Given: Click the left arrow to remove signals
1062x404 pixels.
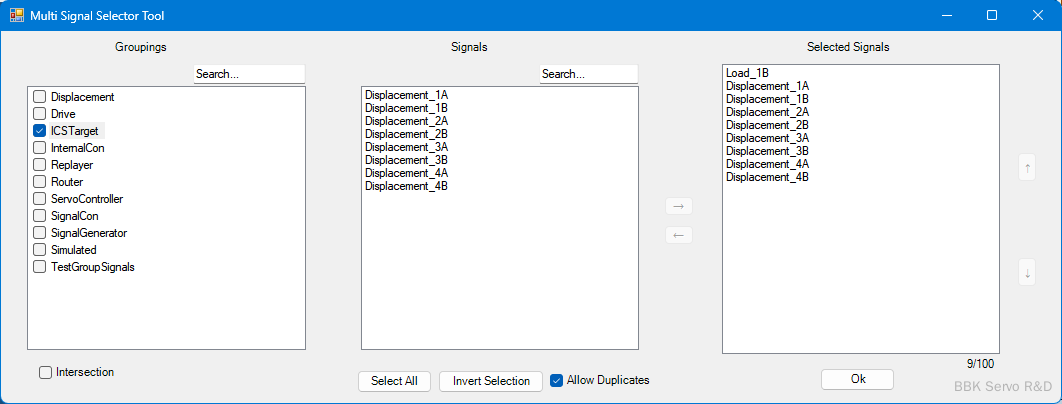Looking at the screenshot, I should coord(678,235).
